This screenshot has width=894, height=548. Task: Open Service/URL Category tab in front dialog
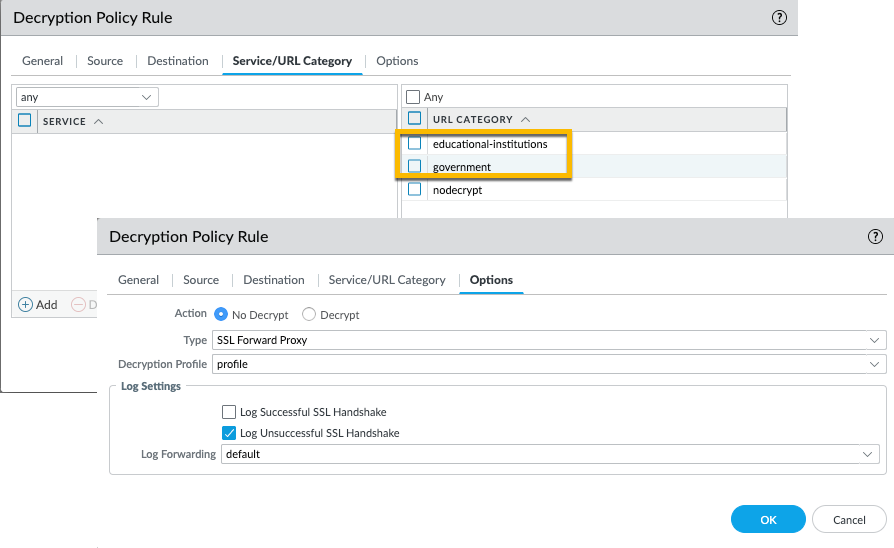pos(387,280)
